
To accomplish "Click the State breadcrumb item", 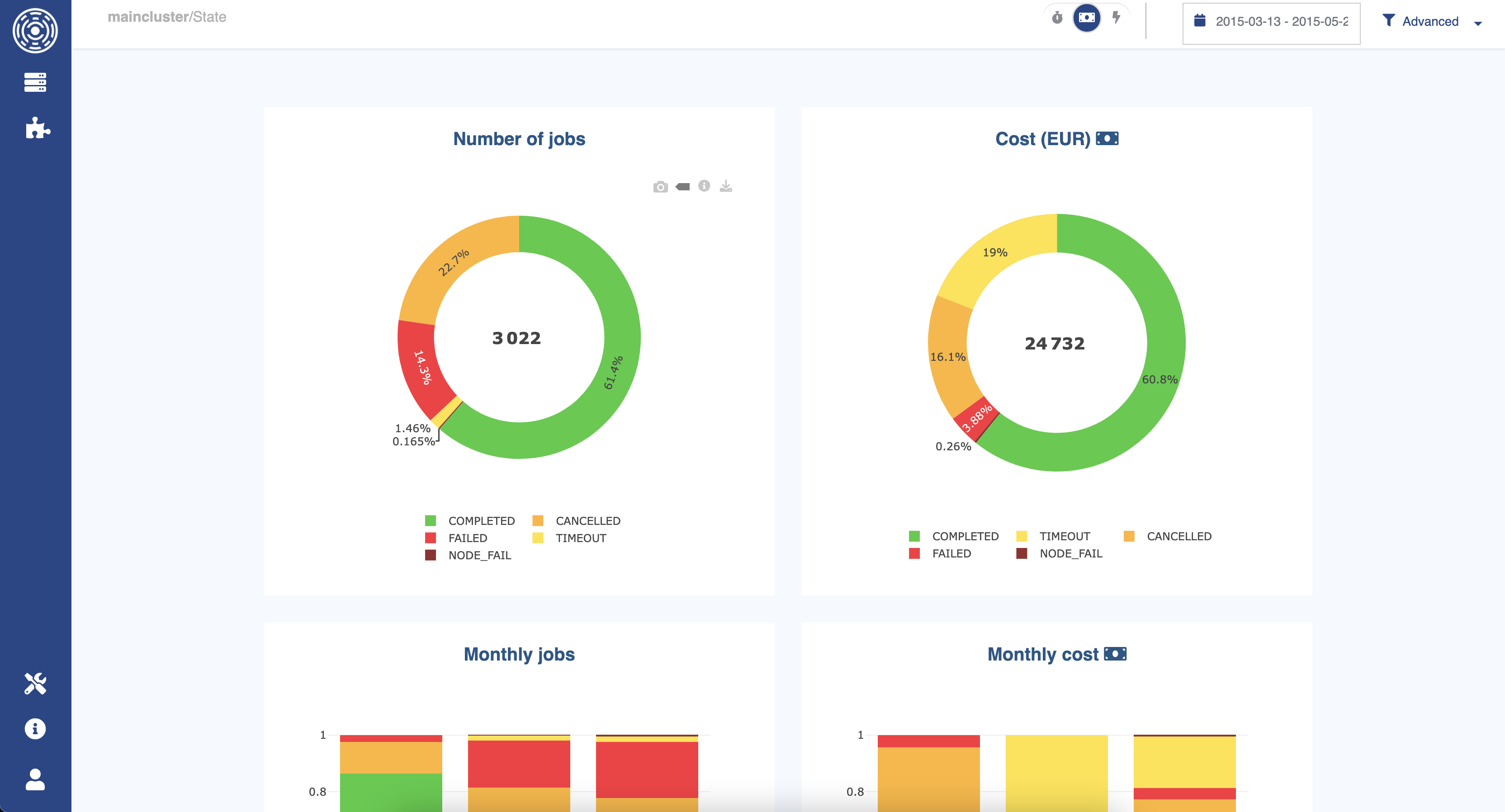I will tap(210, 17).
